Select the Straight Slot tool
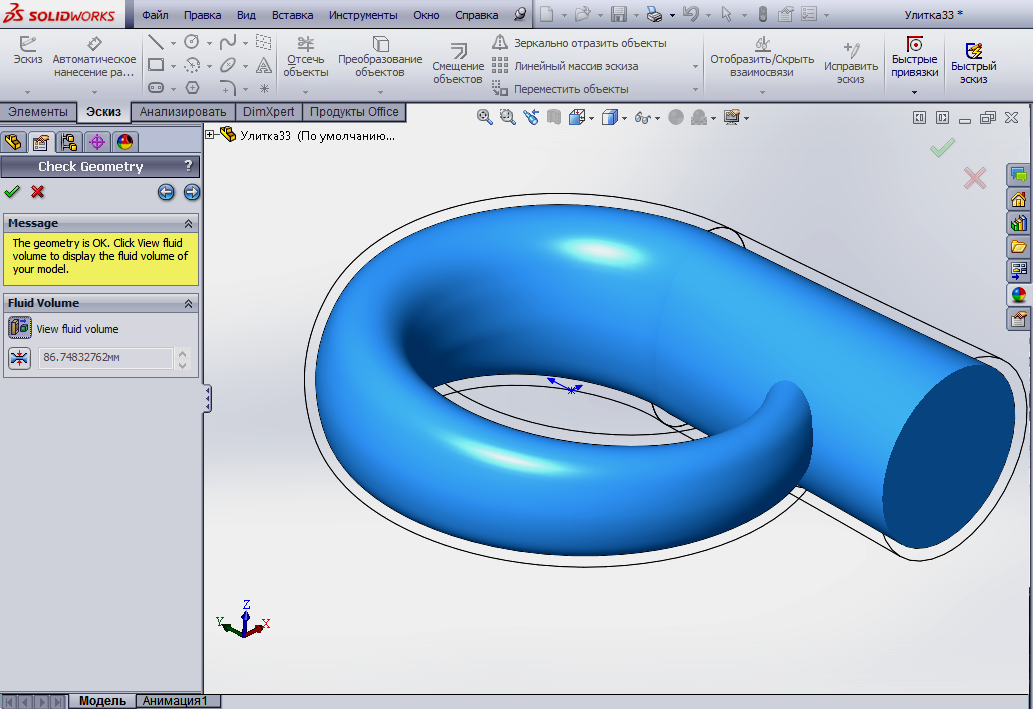 pyautogui.click(x=156, y=87)
